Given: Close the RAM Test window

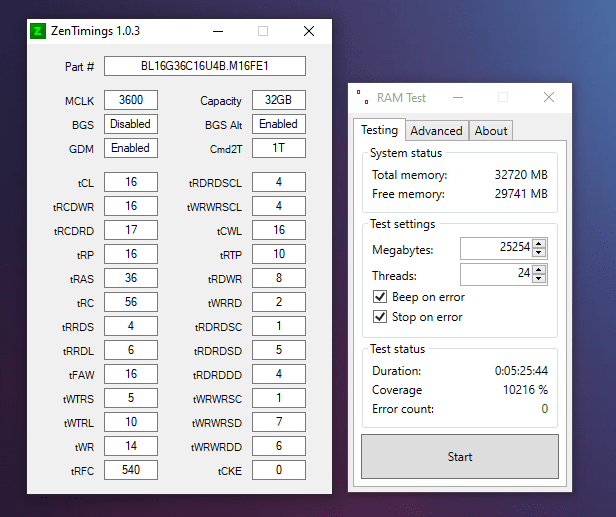Looking at the screenshot, I should (549, 97).
